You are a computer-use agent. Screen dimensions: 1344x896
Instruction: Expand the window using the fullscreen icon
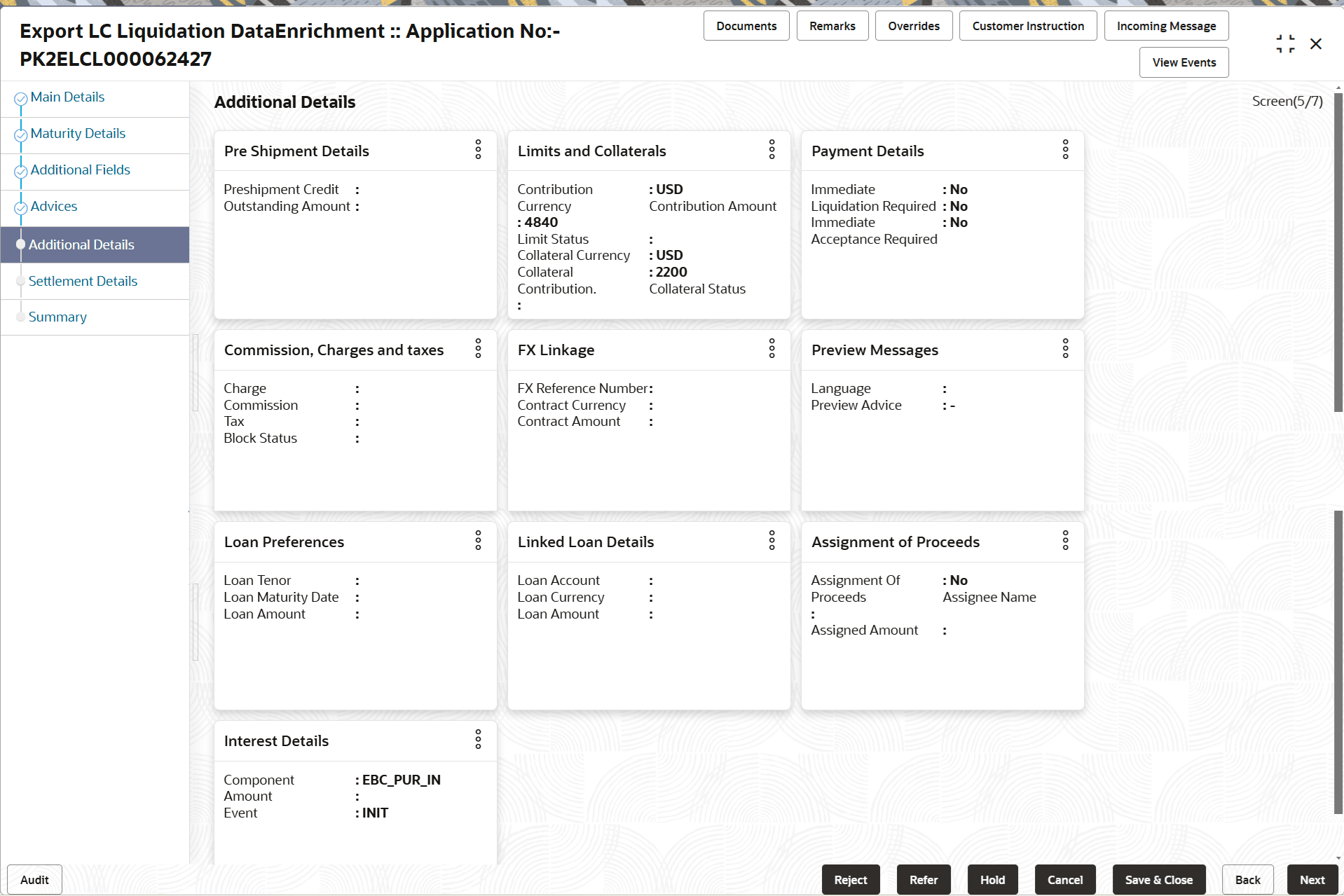click(x=1285, y=43)
